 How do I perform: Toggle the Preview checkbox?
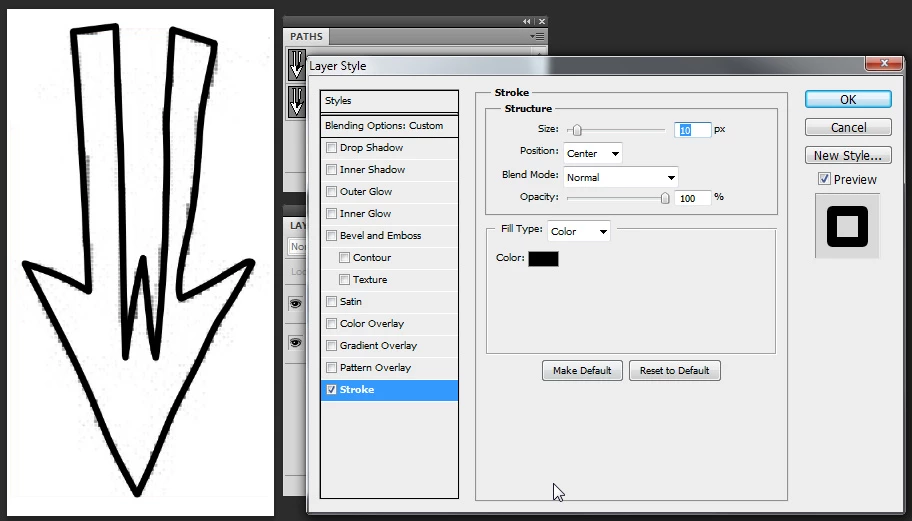pos(824,179)
